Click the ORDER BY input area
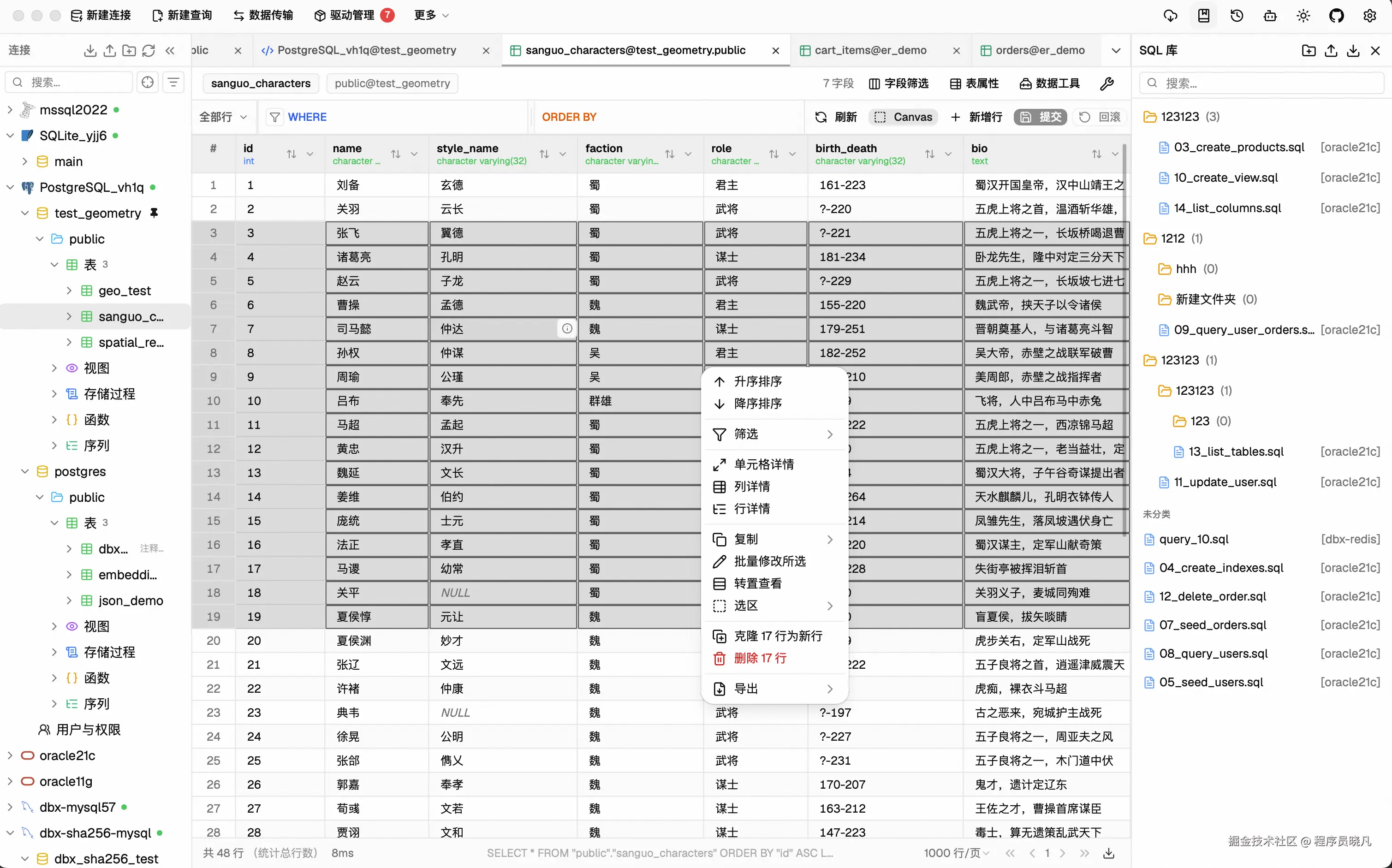Screen dimensions: 1392x868 click(x=669, y=117)
